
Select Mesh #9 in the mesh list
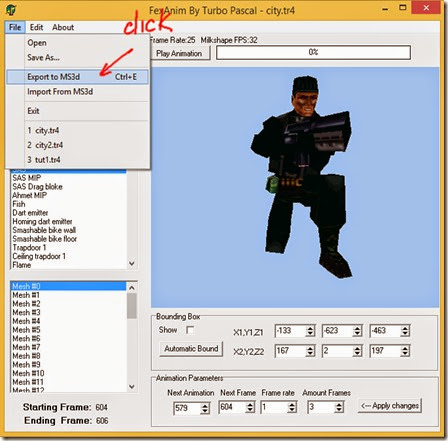click(x=68, y=364)
